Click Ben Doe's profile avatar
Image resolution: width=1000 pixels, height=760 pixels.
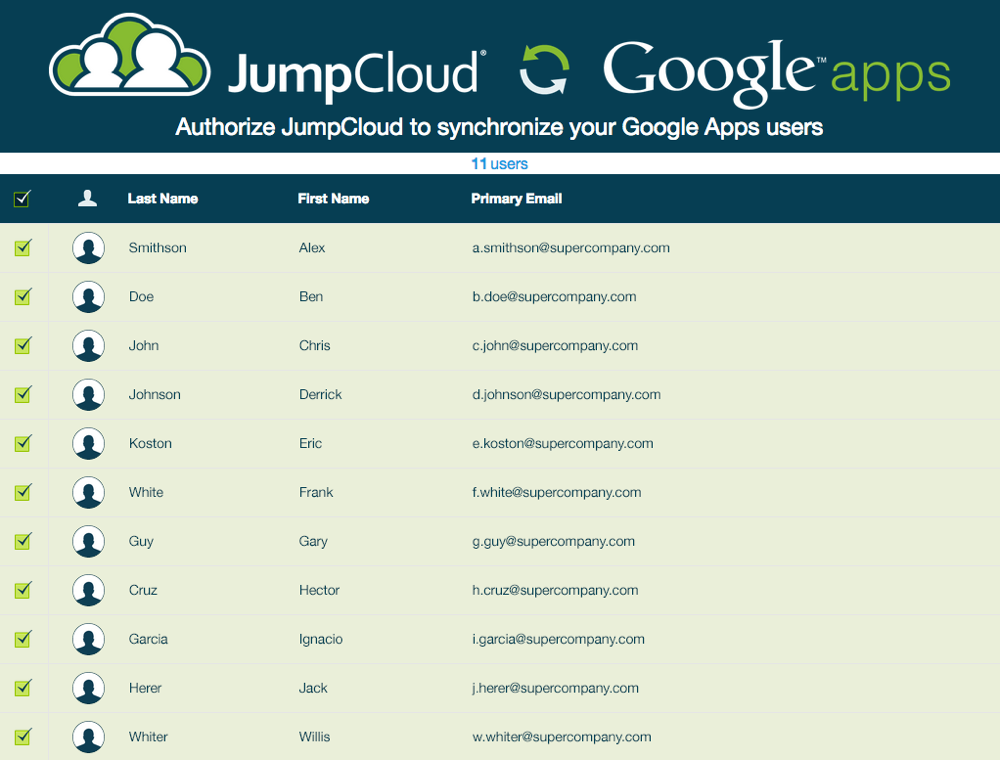(89, 297)
